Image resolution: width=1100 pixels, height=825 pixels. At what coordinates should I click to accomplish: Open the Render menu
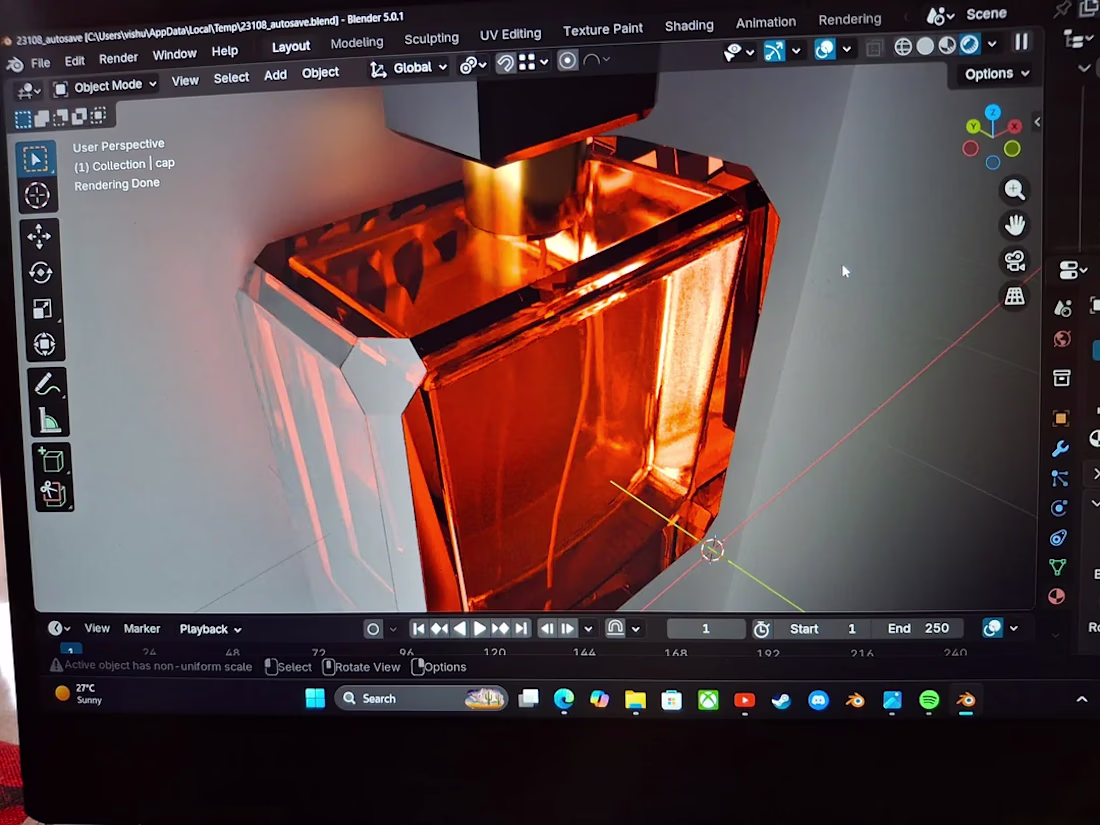coord(118,58)
